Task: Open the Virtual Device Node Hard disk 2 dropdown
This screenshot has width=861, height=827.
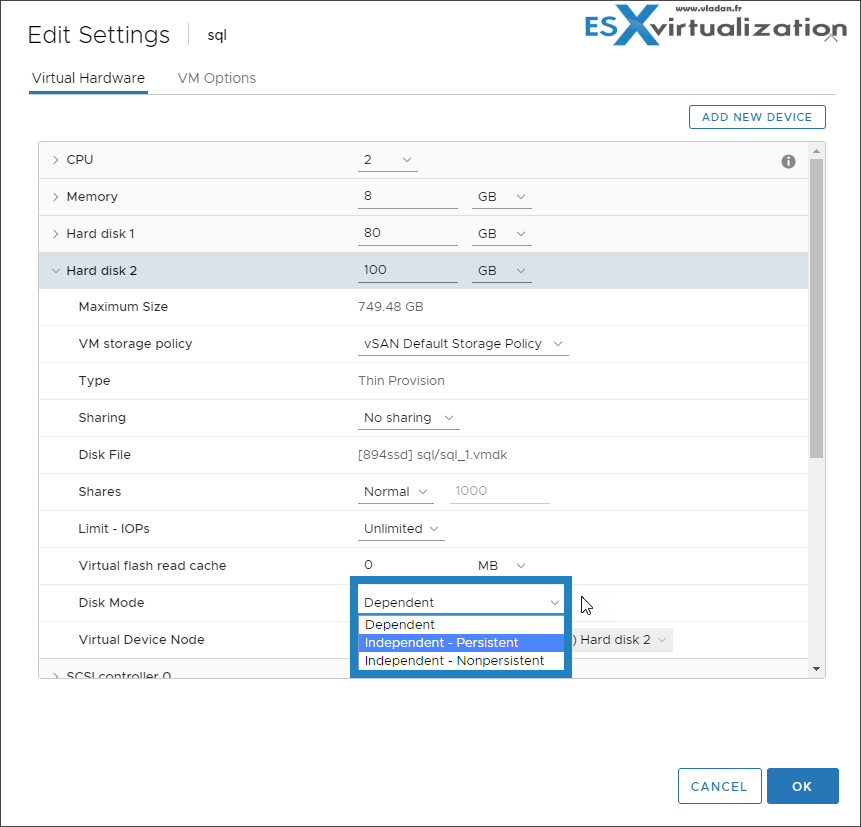Action: [x=622, y=640]
